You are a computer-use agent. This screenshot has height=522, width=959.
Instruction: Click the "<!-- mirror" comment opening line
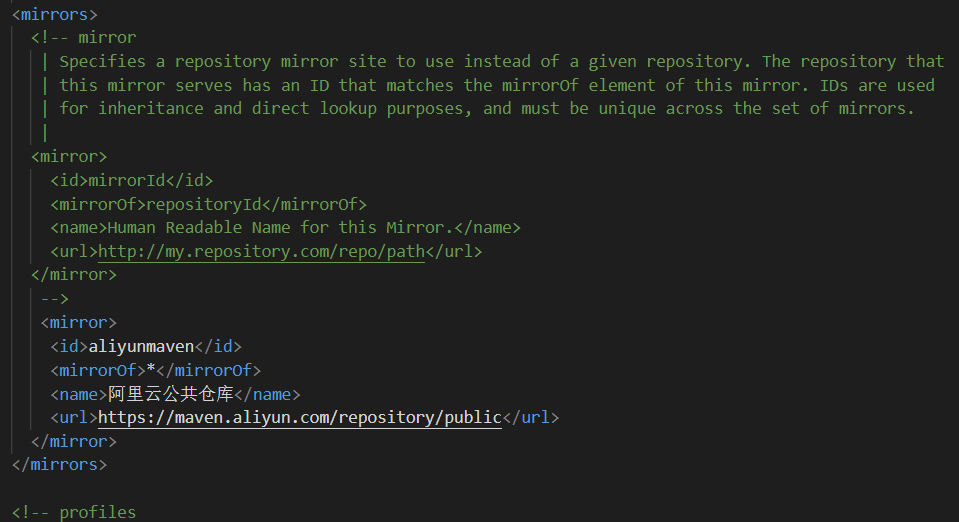[83, 38]
